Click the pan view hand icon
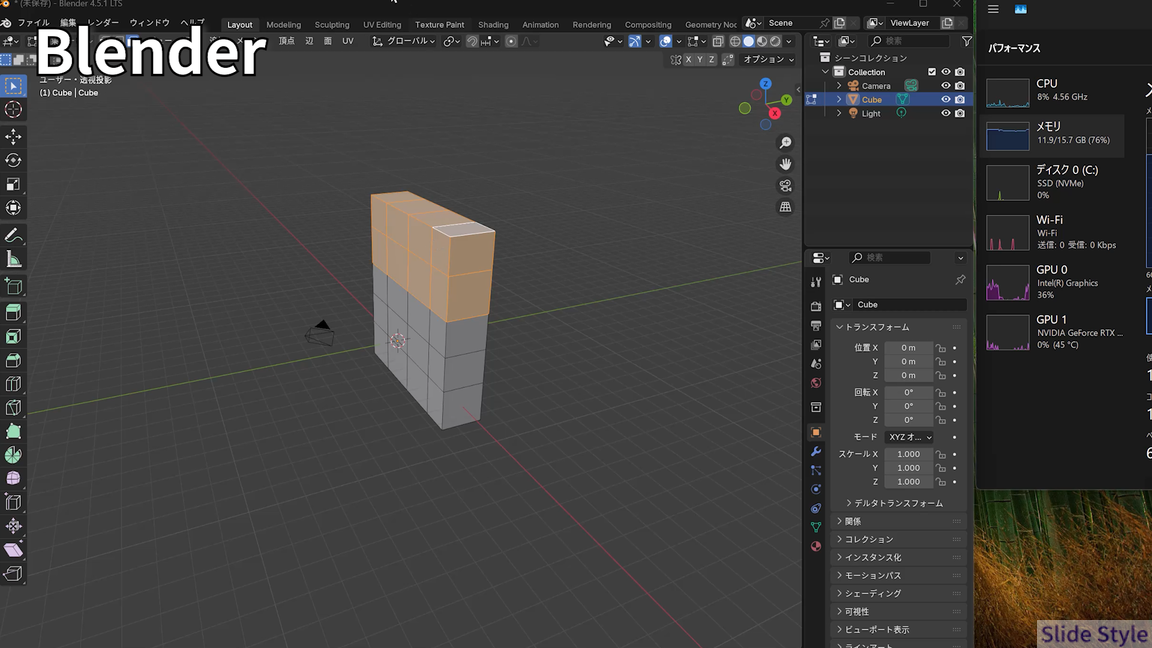 click(786, 164)
